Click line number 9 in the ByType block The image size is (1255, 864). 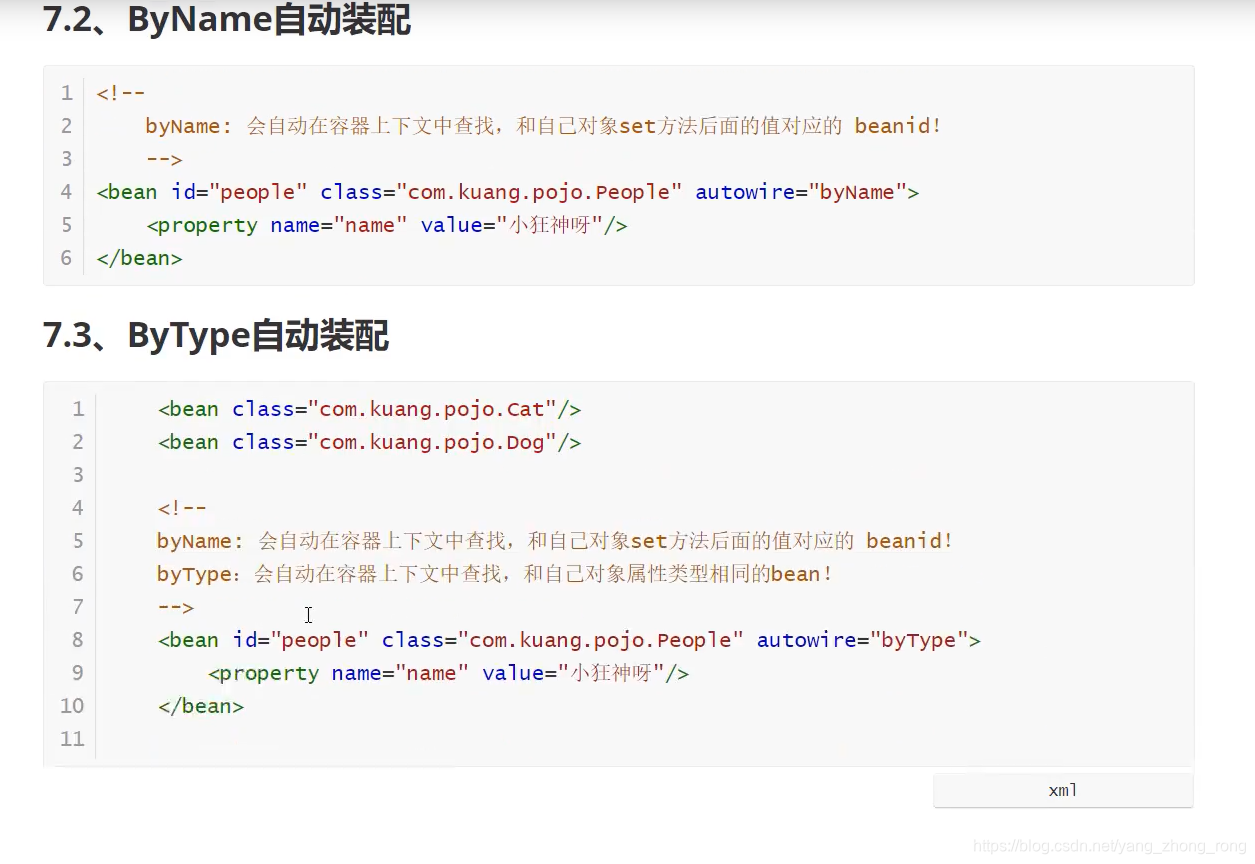(x=78, y=673)
